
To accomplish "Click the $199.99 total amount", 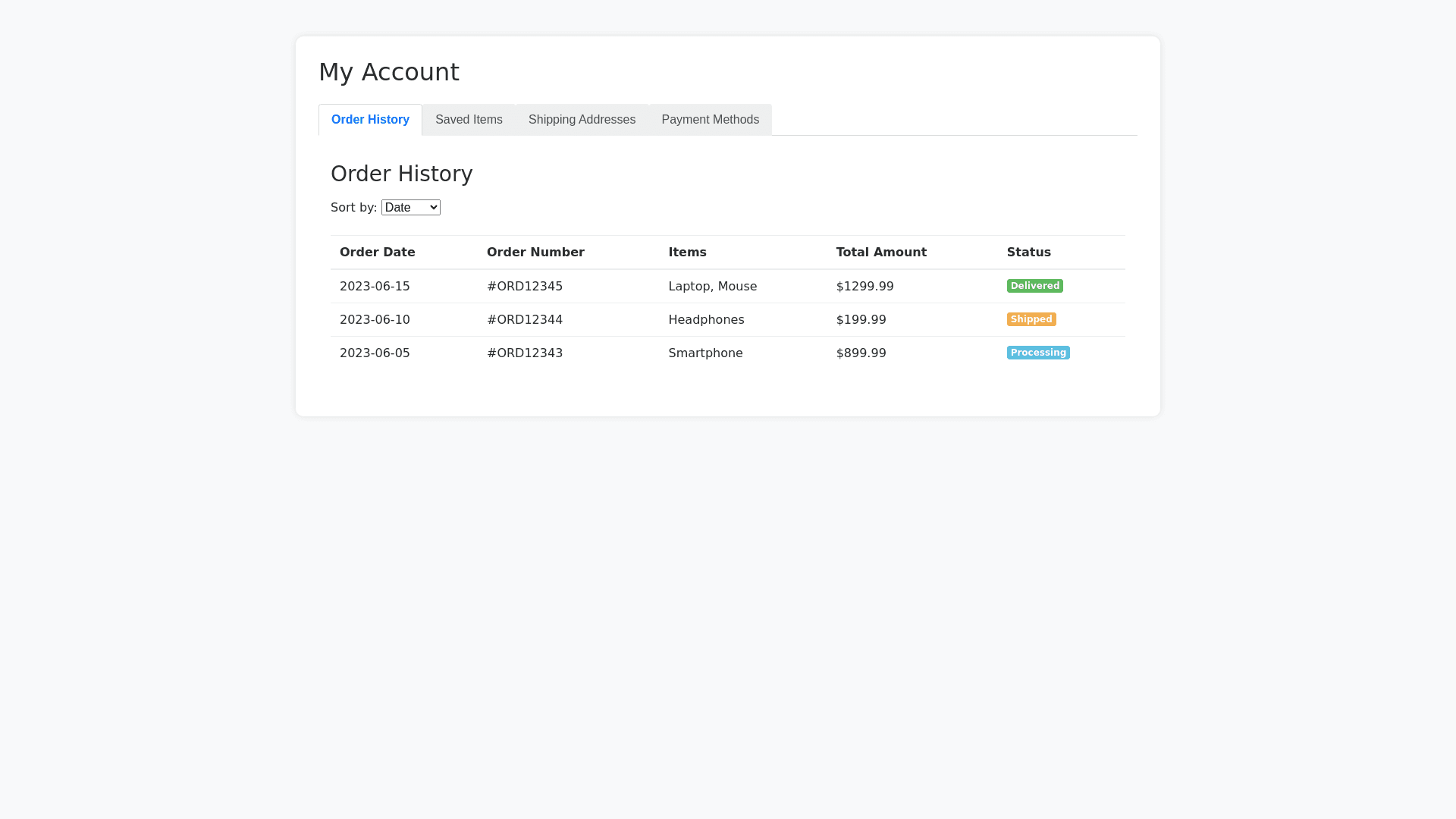I will tap(861, 320).
